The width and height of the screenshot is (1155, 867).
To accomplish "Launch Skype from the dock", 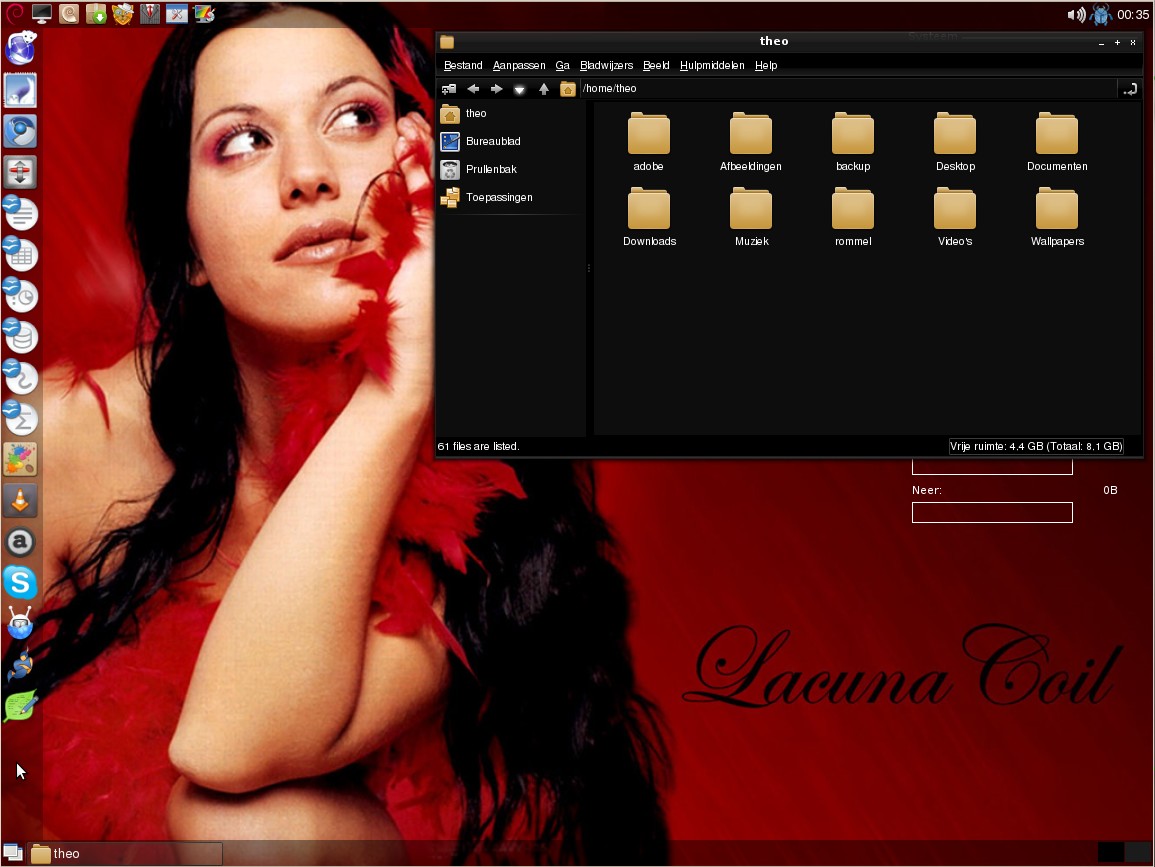I will point(21,583).
